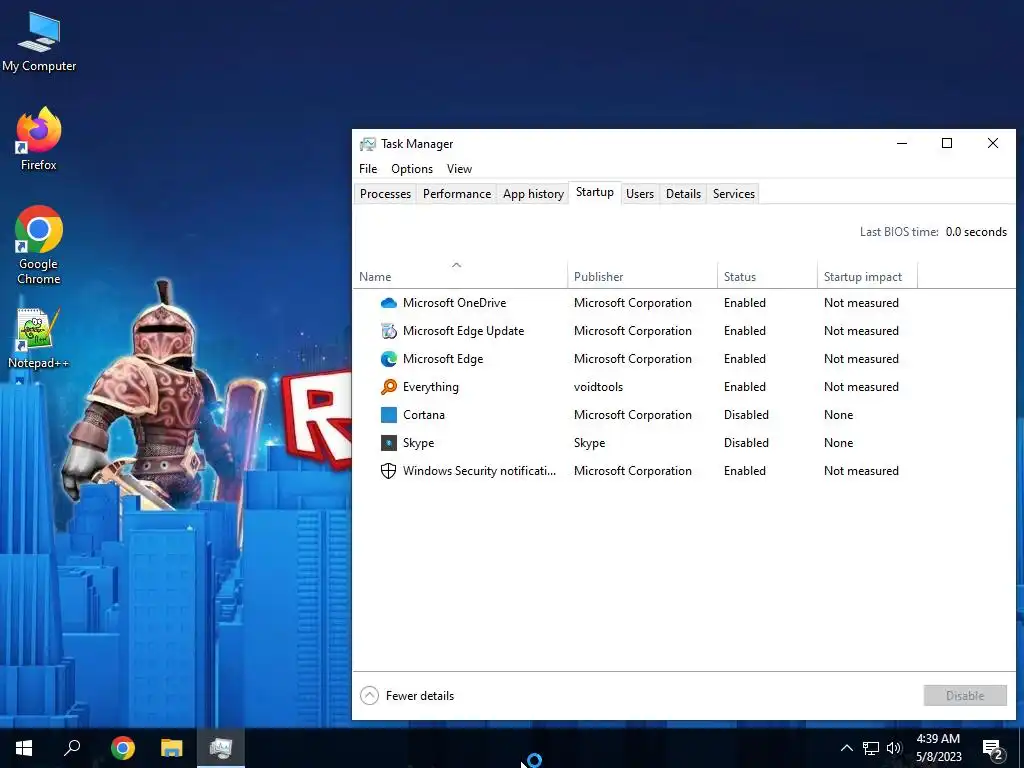Image resolution: width=1024 pixels, height=768 pixels.
Task: Click the Everything magnifier icon
Action: tap(389, 387)
